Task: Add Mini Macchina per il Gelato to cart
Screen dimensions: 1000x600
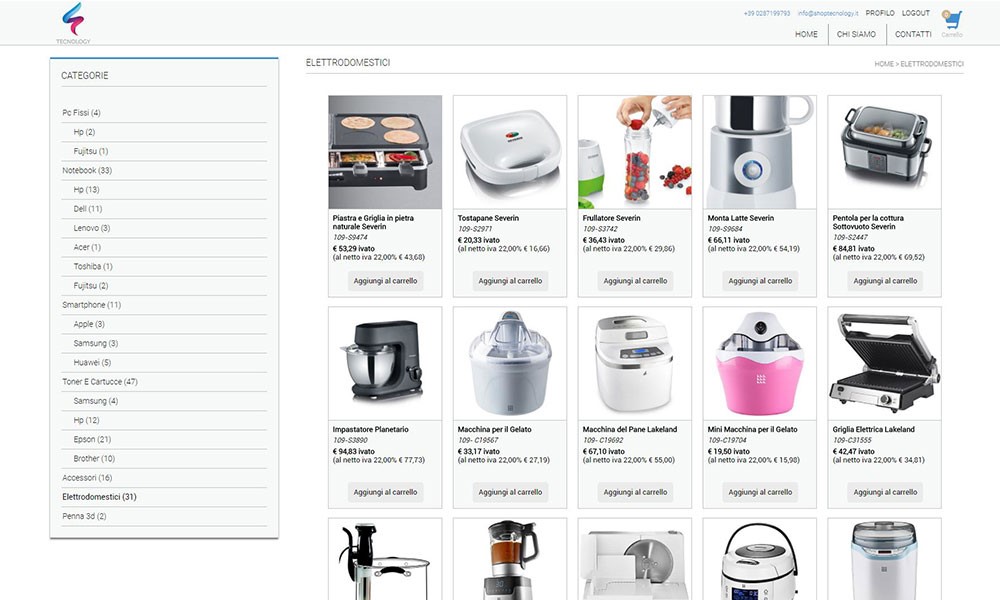Action: (x=760, y=492)
